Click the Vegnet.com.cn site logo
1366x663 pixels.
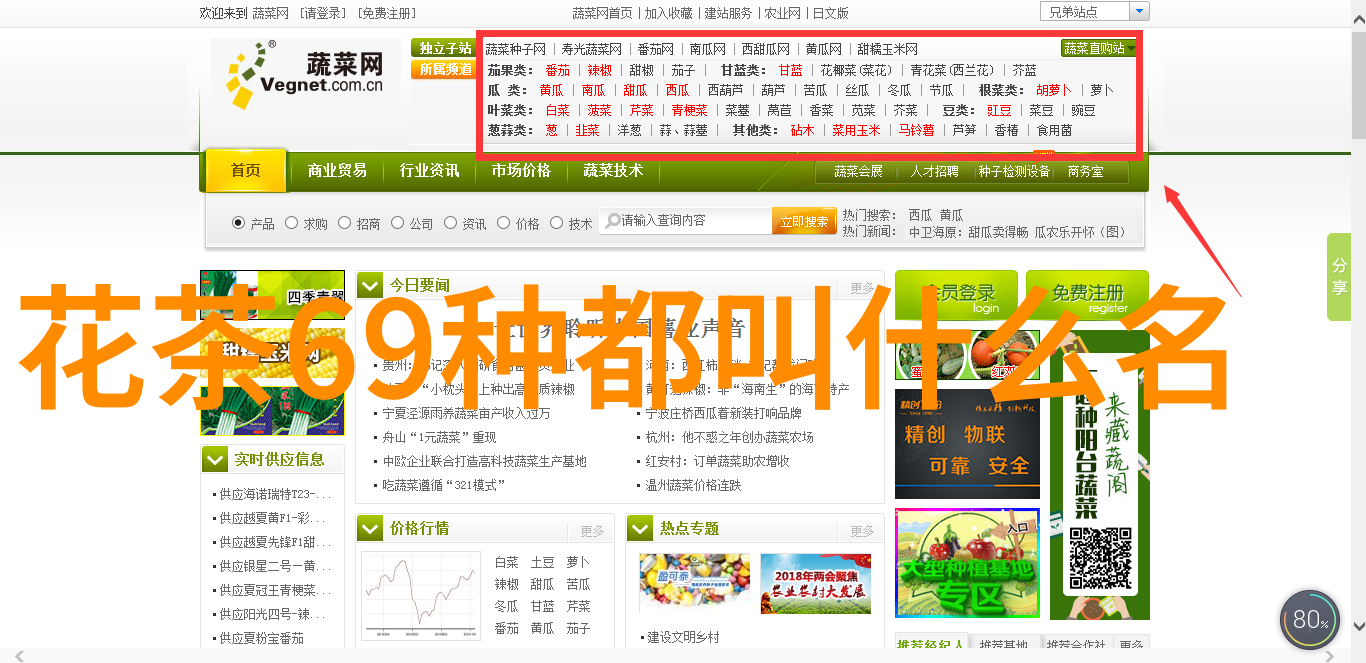[x=305, y=74]
